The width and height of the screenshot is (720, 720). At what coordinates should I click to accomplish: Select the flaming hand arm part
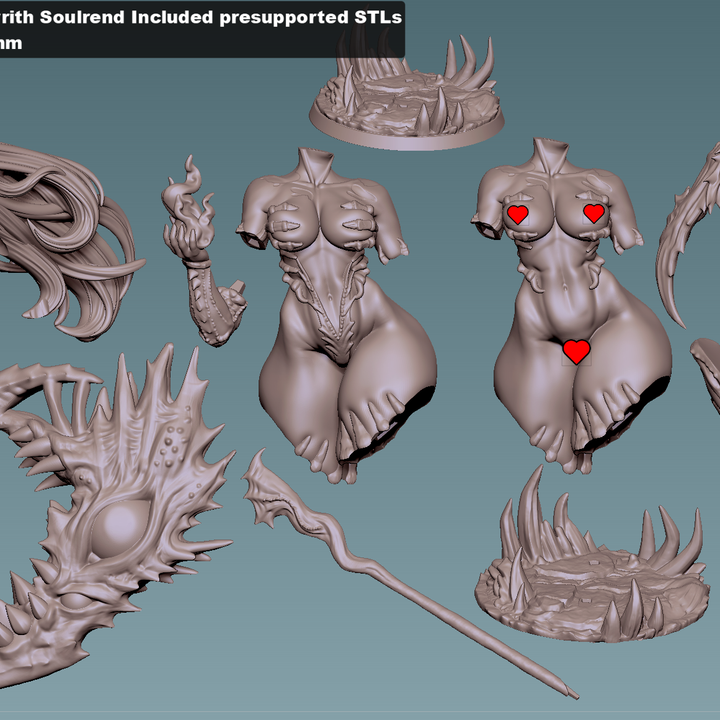click(202, 252)
